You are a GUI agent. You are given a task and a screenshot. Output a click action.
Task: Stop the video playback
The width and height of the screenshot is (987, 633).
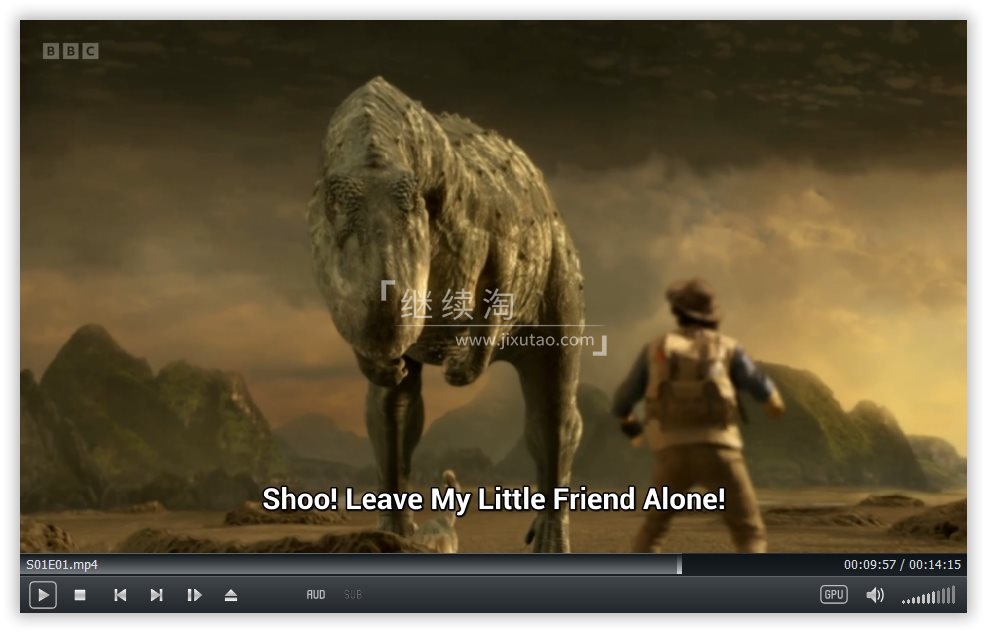click(81, 595)
